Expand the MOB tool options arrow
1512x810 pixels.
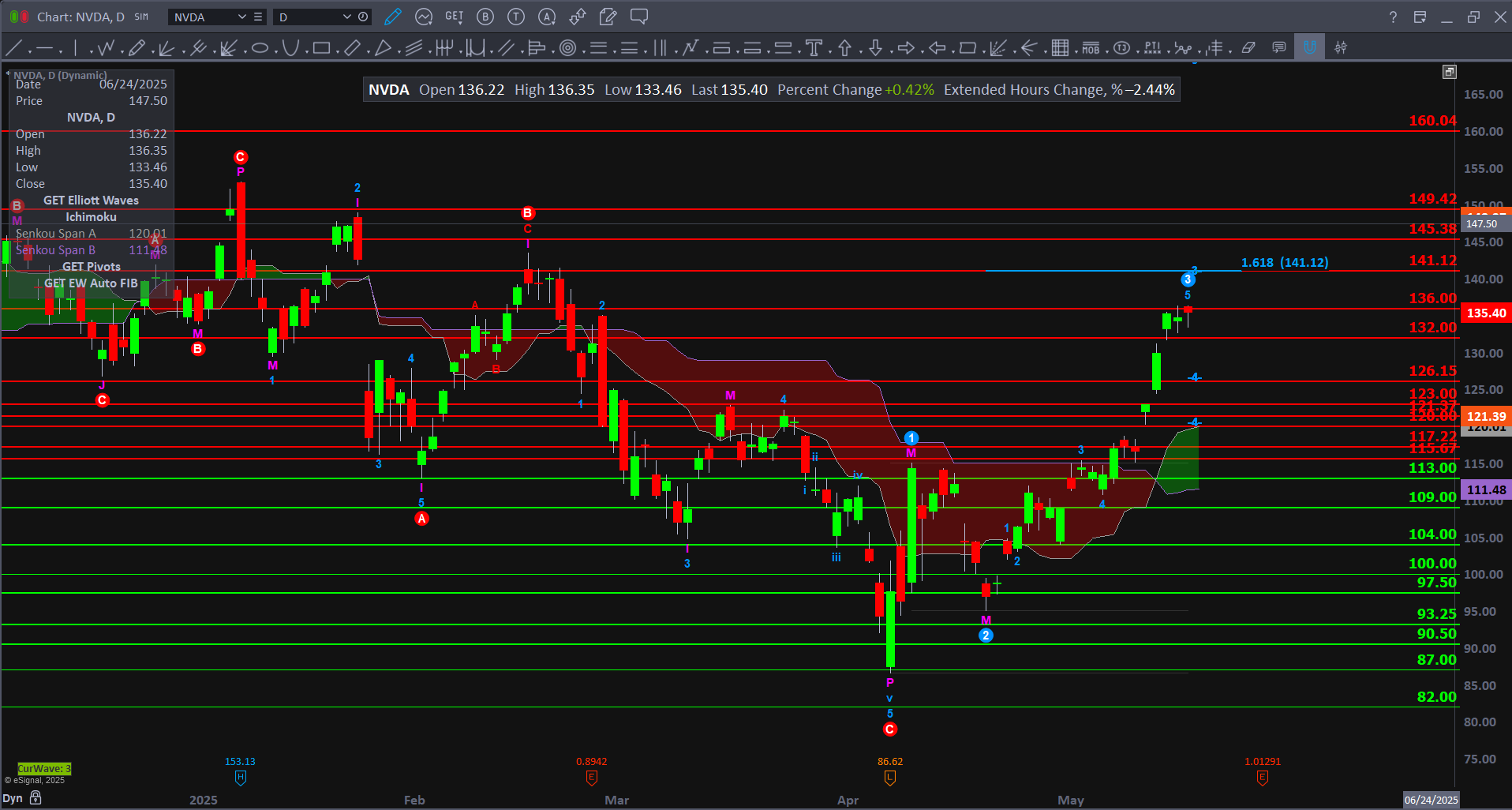(x=1106, y=52)
